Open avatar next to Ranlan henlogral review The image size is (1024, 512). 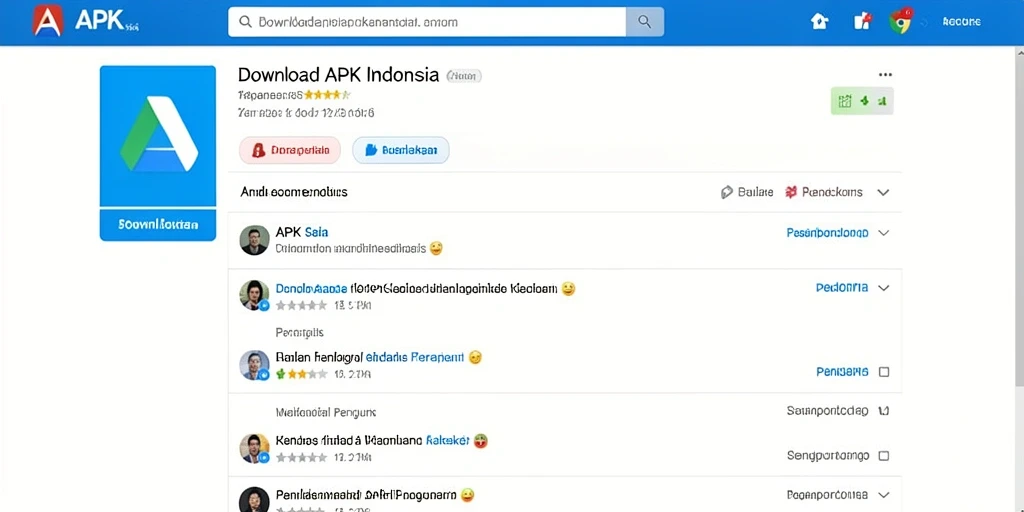pyautogui.click(x=254, y=365)
